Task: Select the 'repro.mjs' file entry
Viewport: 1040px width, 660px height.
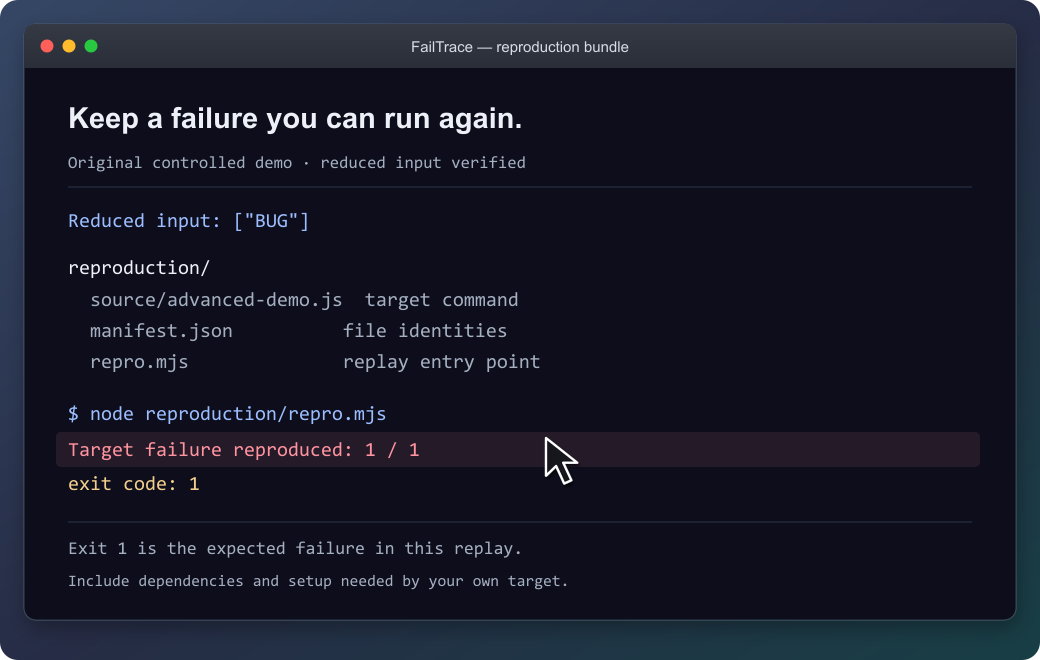Action: (x=139, y=362)
